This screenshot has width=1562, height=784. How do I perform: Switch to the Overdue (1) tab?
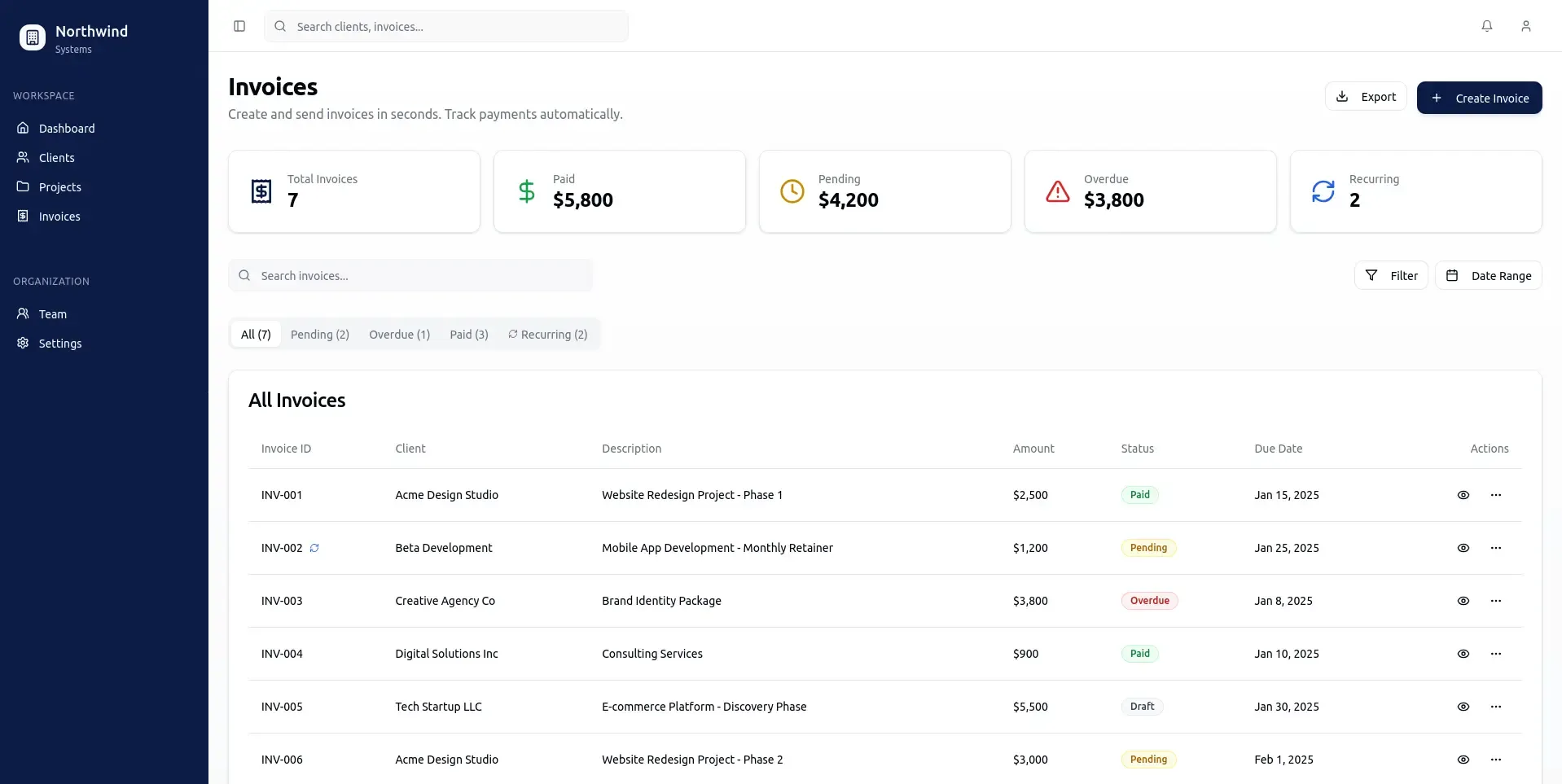coord(399,334)
